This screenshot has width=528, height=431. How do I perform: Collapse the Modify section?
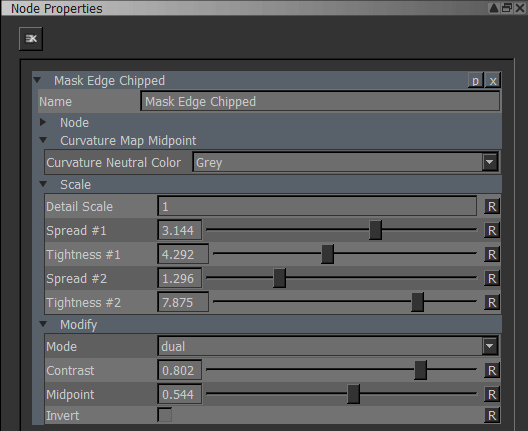tap(43, 324)
